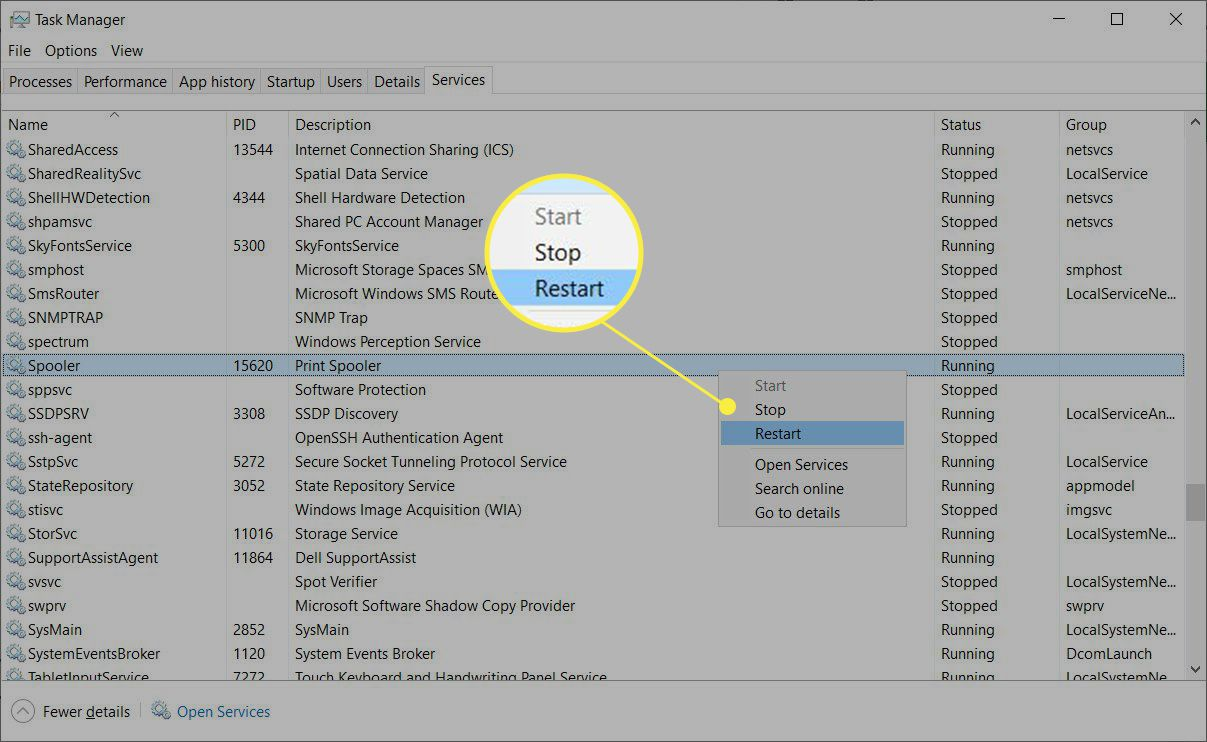Image resolution: width=1207 pixels, height=742 pixels.
Task: Click the swprv service gear icon
Action: pos(15,606)
